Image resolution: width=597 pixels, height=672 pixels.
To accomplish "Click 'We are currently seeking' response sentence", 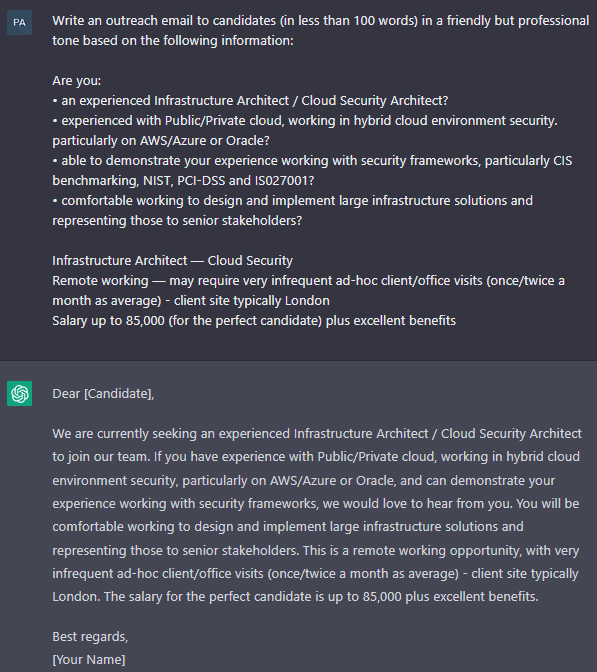I will click(317, 433).
